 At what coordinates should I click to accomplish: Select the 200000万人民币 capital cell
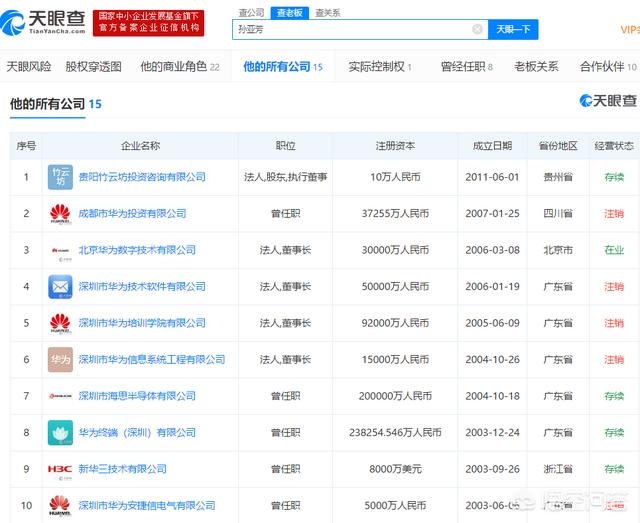point(395,396)
